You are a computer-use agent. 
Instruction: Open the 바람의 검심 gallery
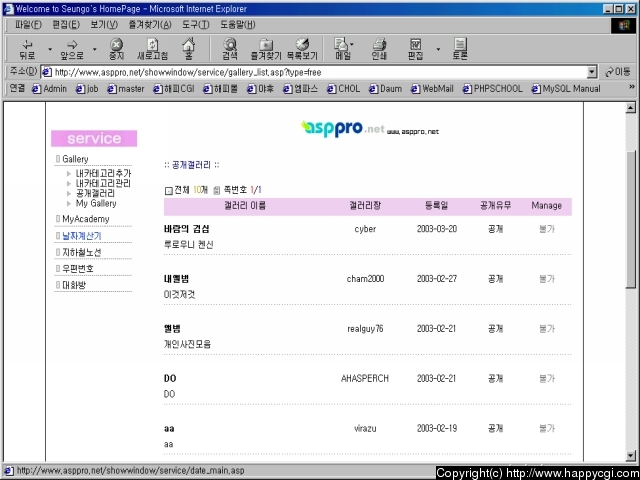click(x=187, y=229)
